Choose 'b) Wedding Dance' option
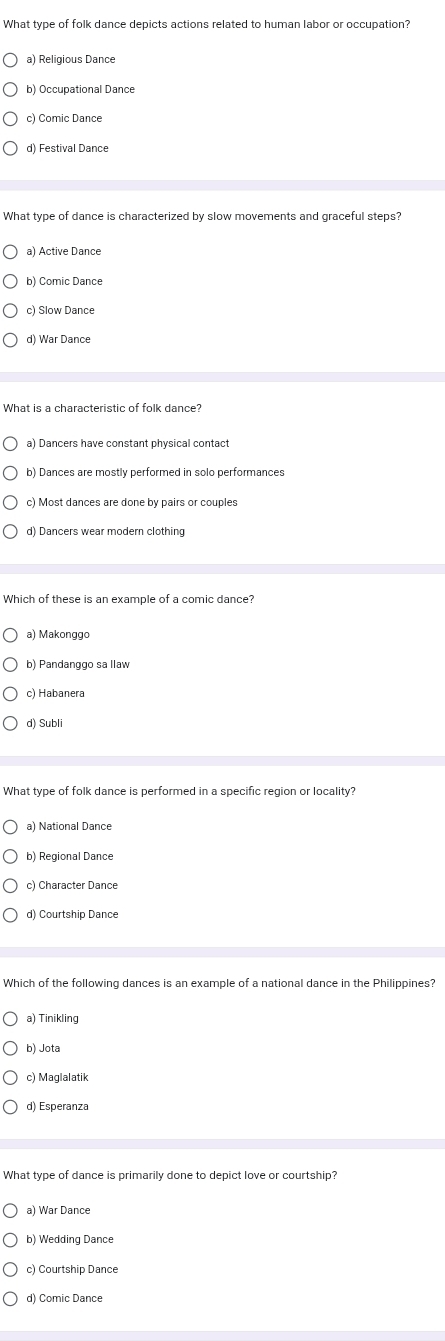The image size is (445, 1341). tap(11, 1240)
